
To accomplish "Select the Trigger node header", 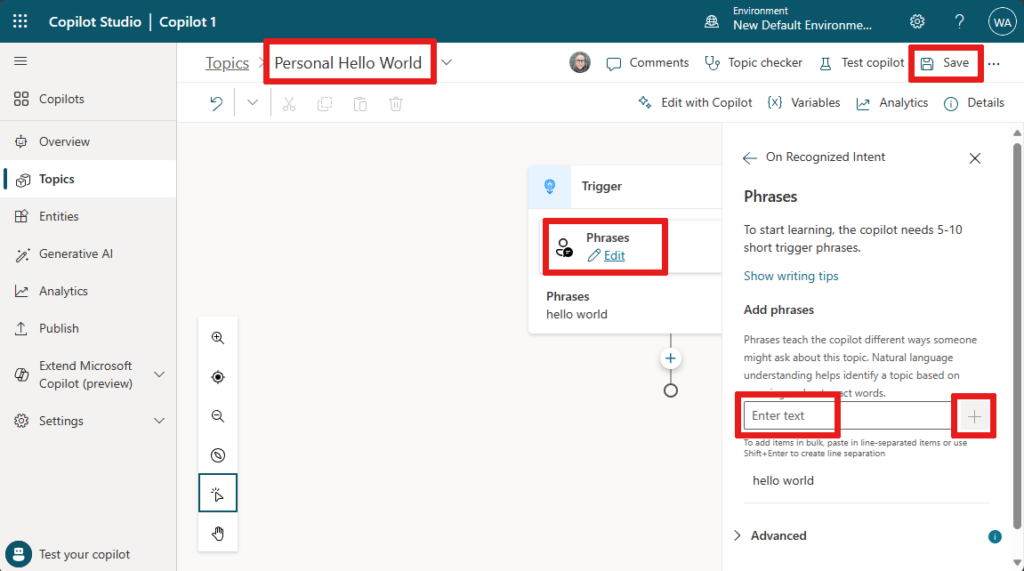I will (625, 186).
